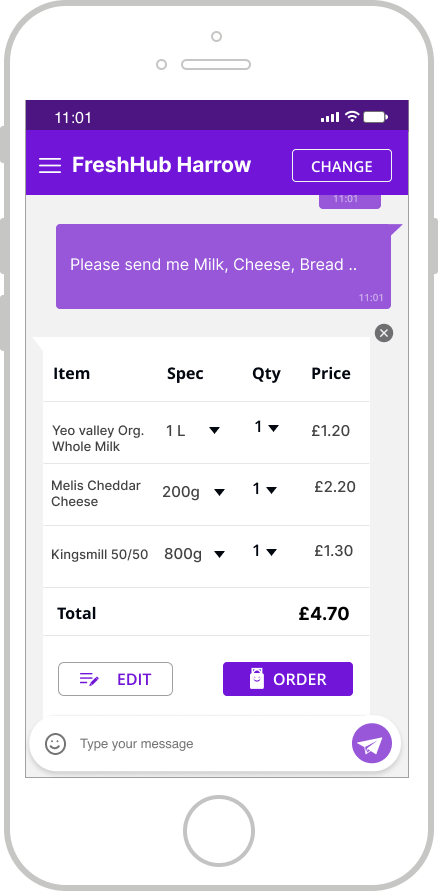
Task: Tap the battery status icon
Action: point(376,117)
